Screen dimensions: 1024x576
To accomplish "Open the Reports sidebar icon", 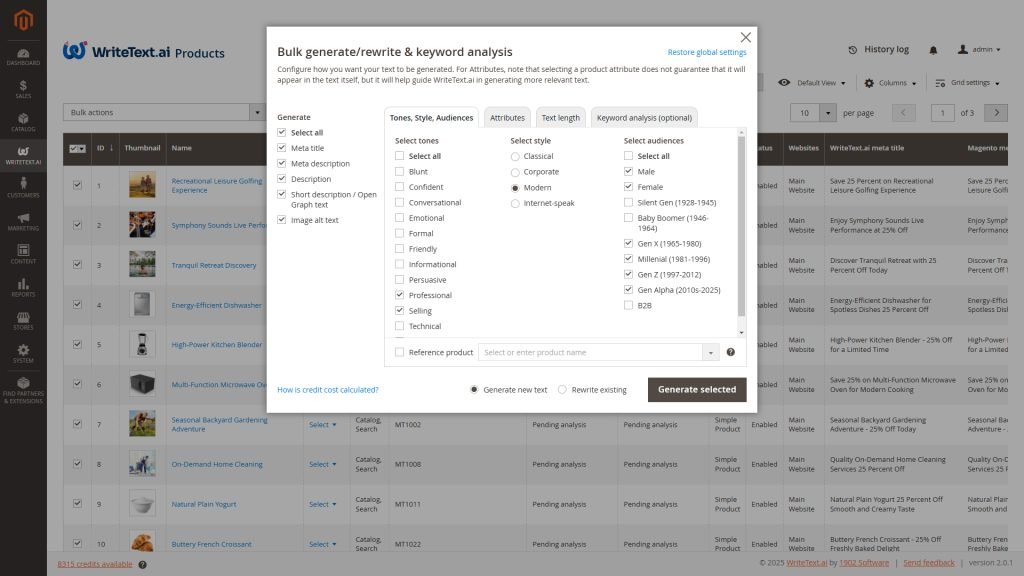I will coord(23,288).
